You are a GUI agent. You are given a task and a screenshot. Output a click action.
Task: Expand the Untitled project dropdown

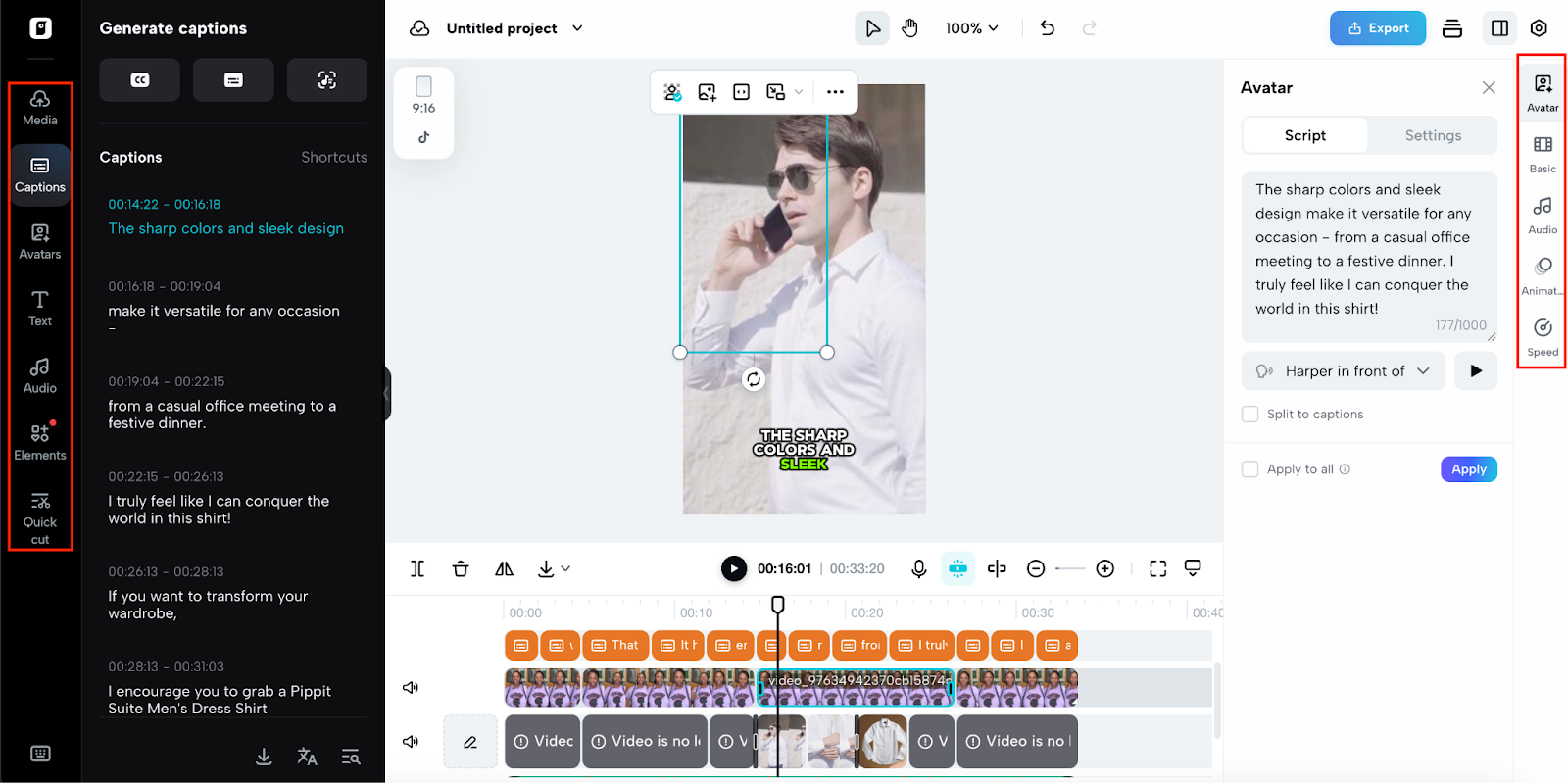(578, 28)
